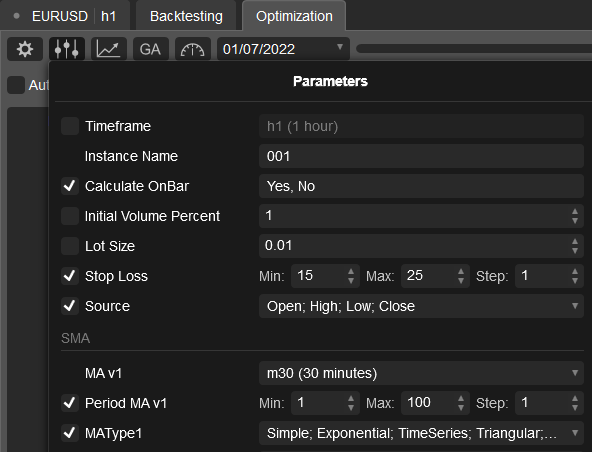Increase Stop Loss Min value stepper

pyautogui.click(x=351, y=272)
